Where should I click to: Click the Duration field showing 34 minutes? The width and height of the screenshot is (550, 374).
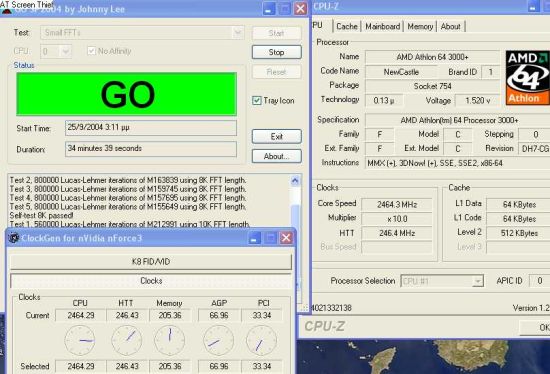151,149
